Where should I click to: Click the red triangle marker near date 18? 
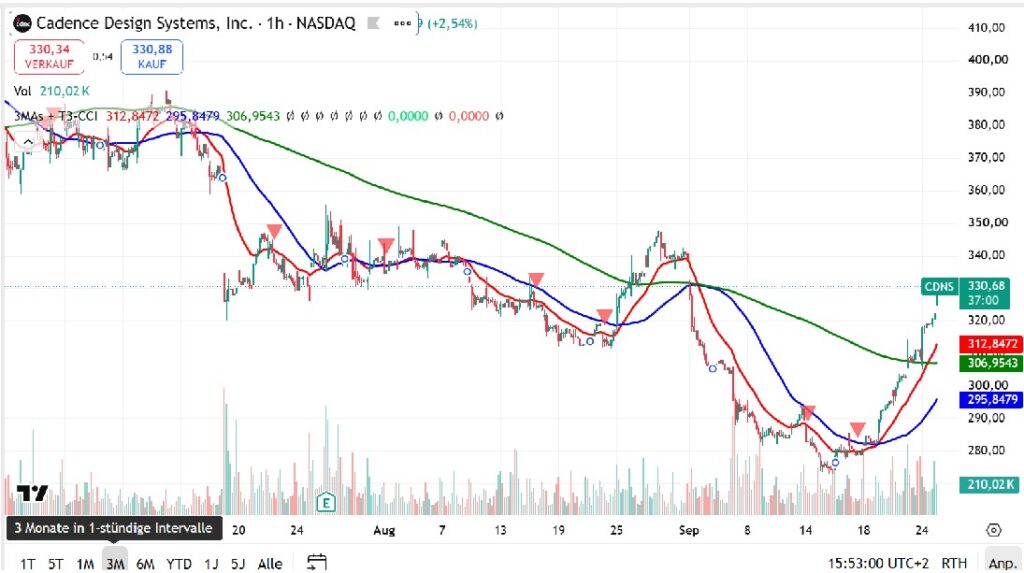click(x=857, y=429)
